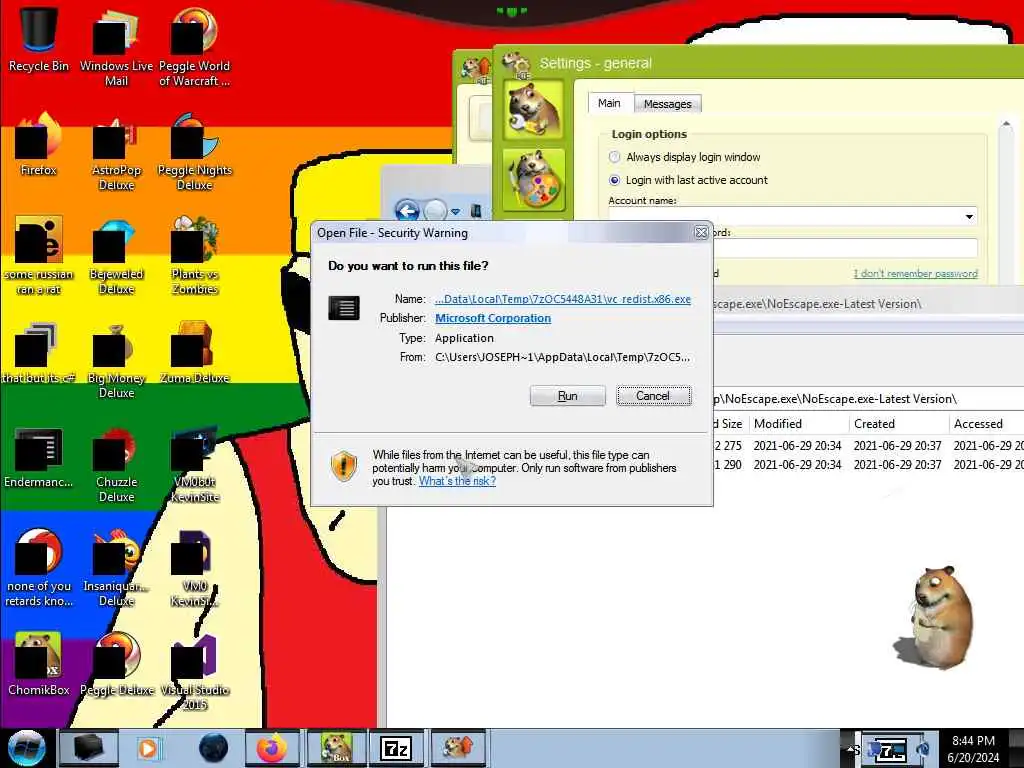The width and height of the screenshot is (1024, 768).
Task: Open the Firefox desktop shortcut
Action: pyautogui.click(x=39, y=145)
